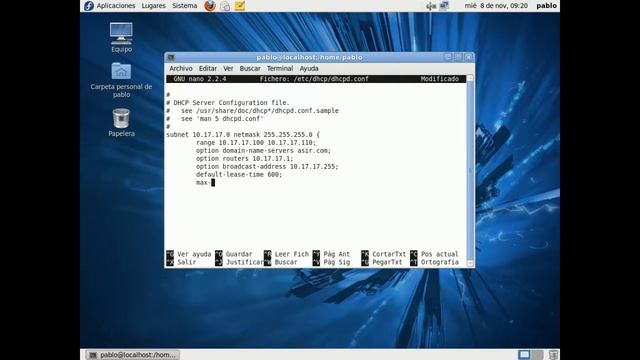Click the terminal window menu icon in titlebar

(x=171, y=58)
